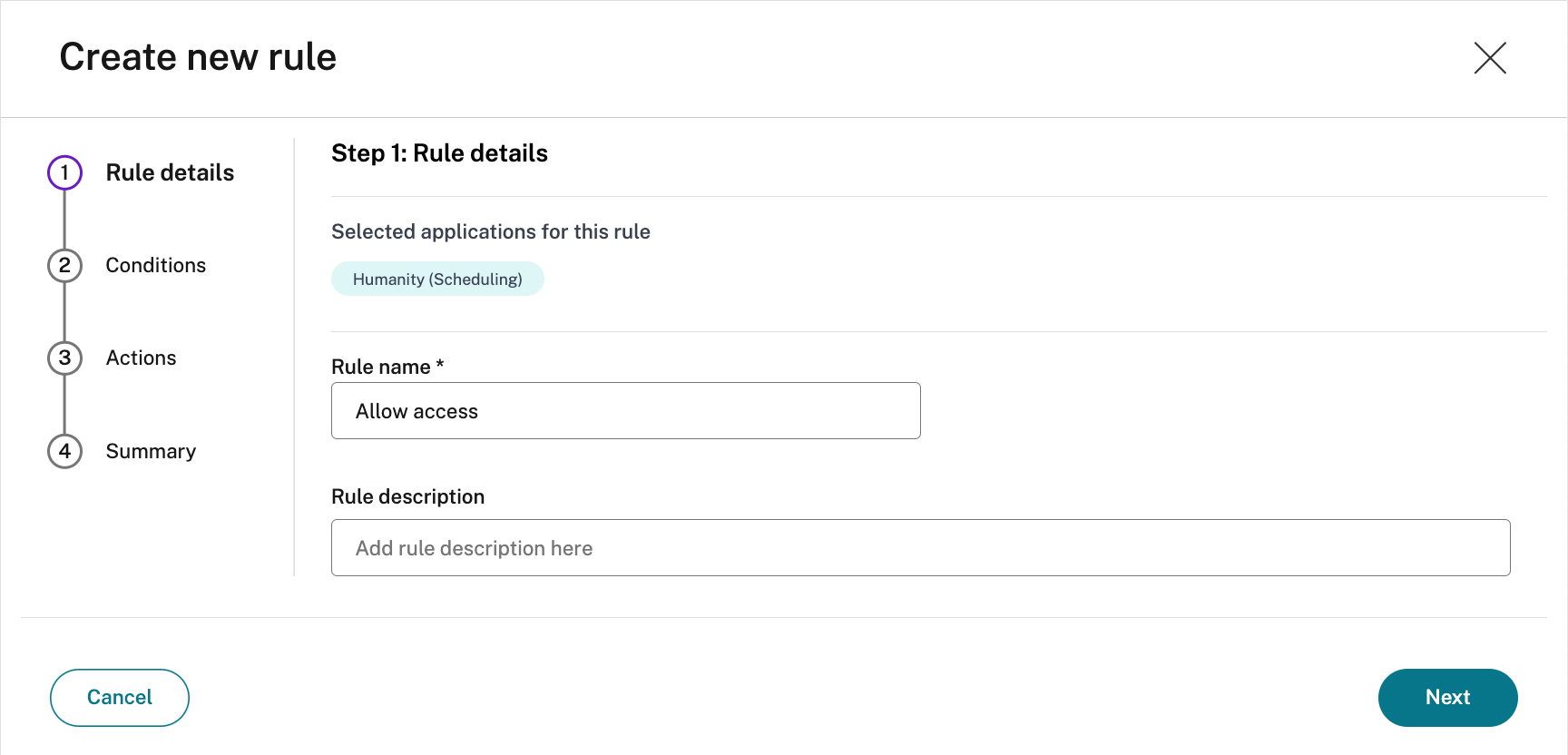
Task: Select the Rule details step label
Action: (x=170, y=172)
